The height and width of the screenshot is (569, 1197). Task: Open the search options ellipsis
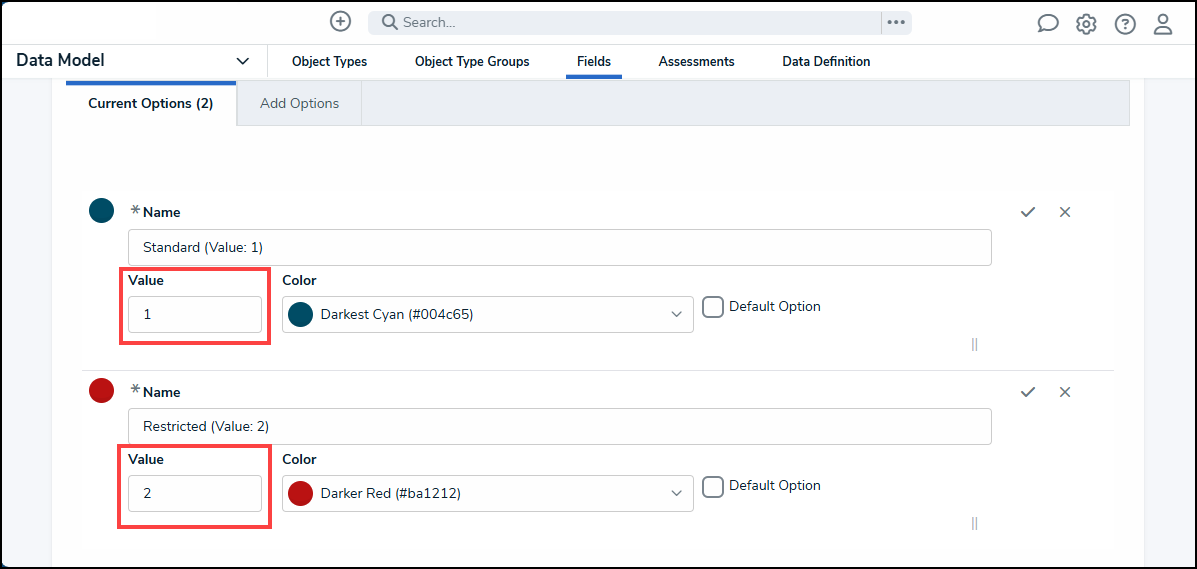tap(896, 22)
